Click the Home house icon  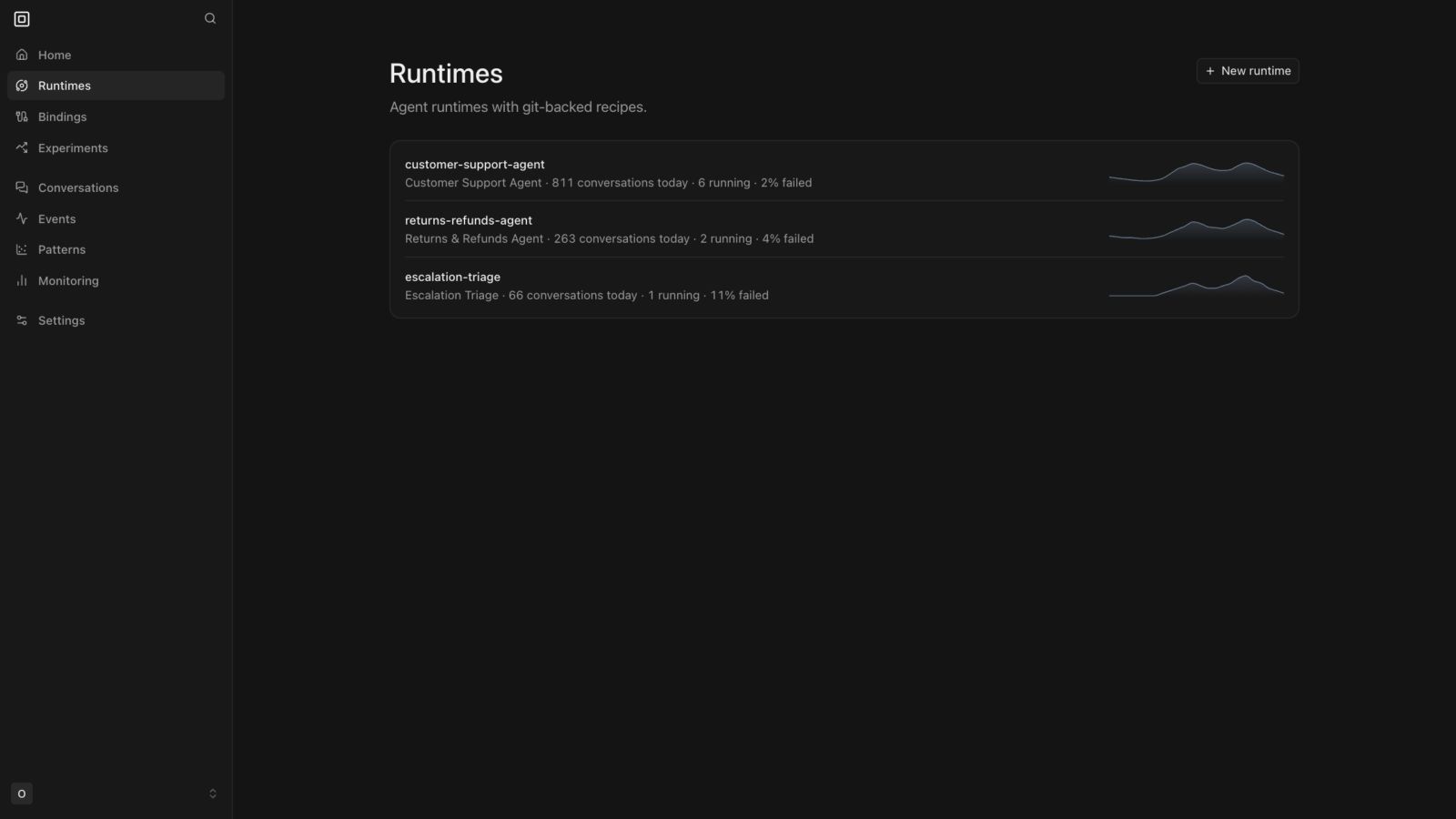click(22, 55)
